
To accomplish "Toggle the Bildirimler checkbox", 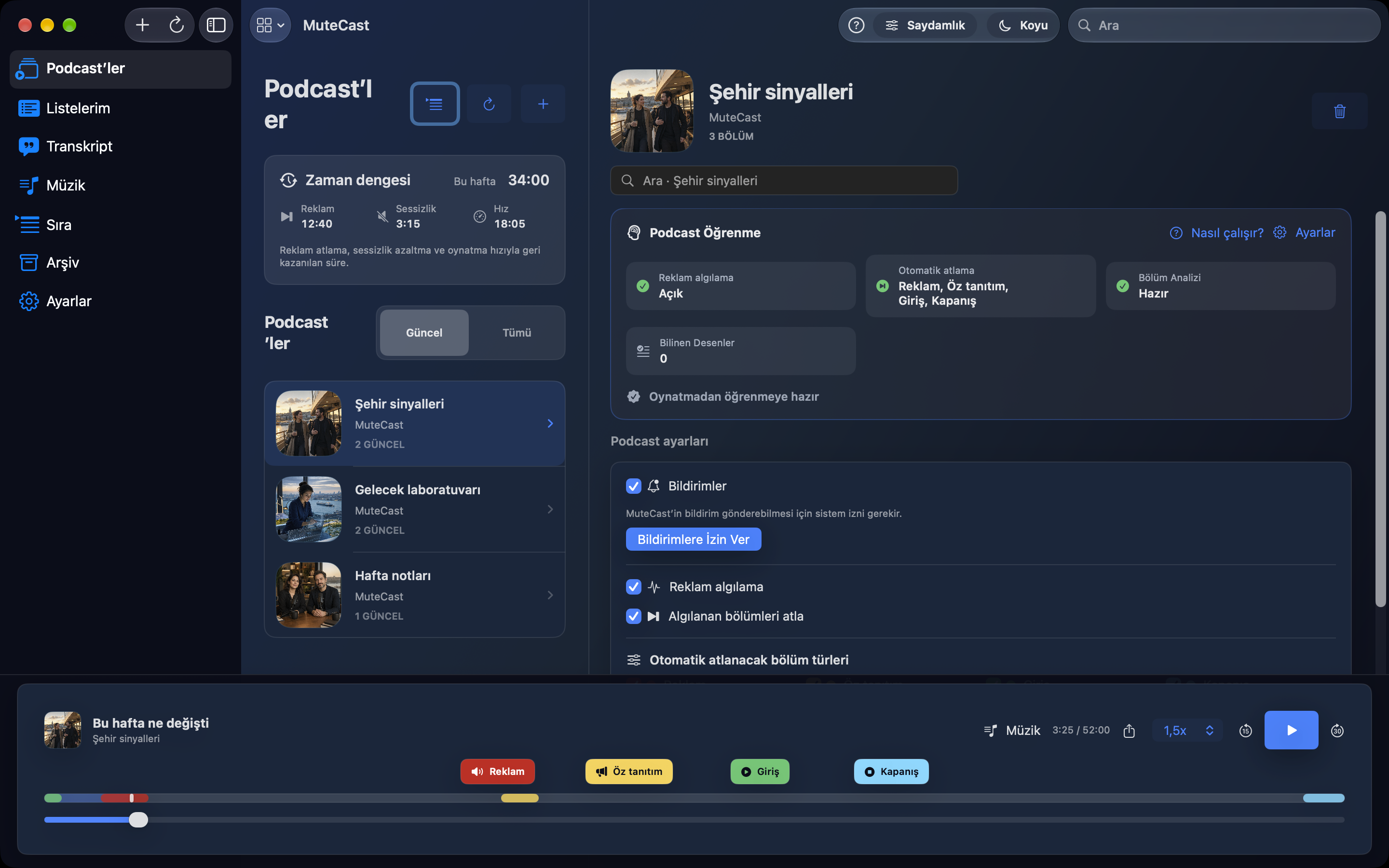I will pos(633,486).
